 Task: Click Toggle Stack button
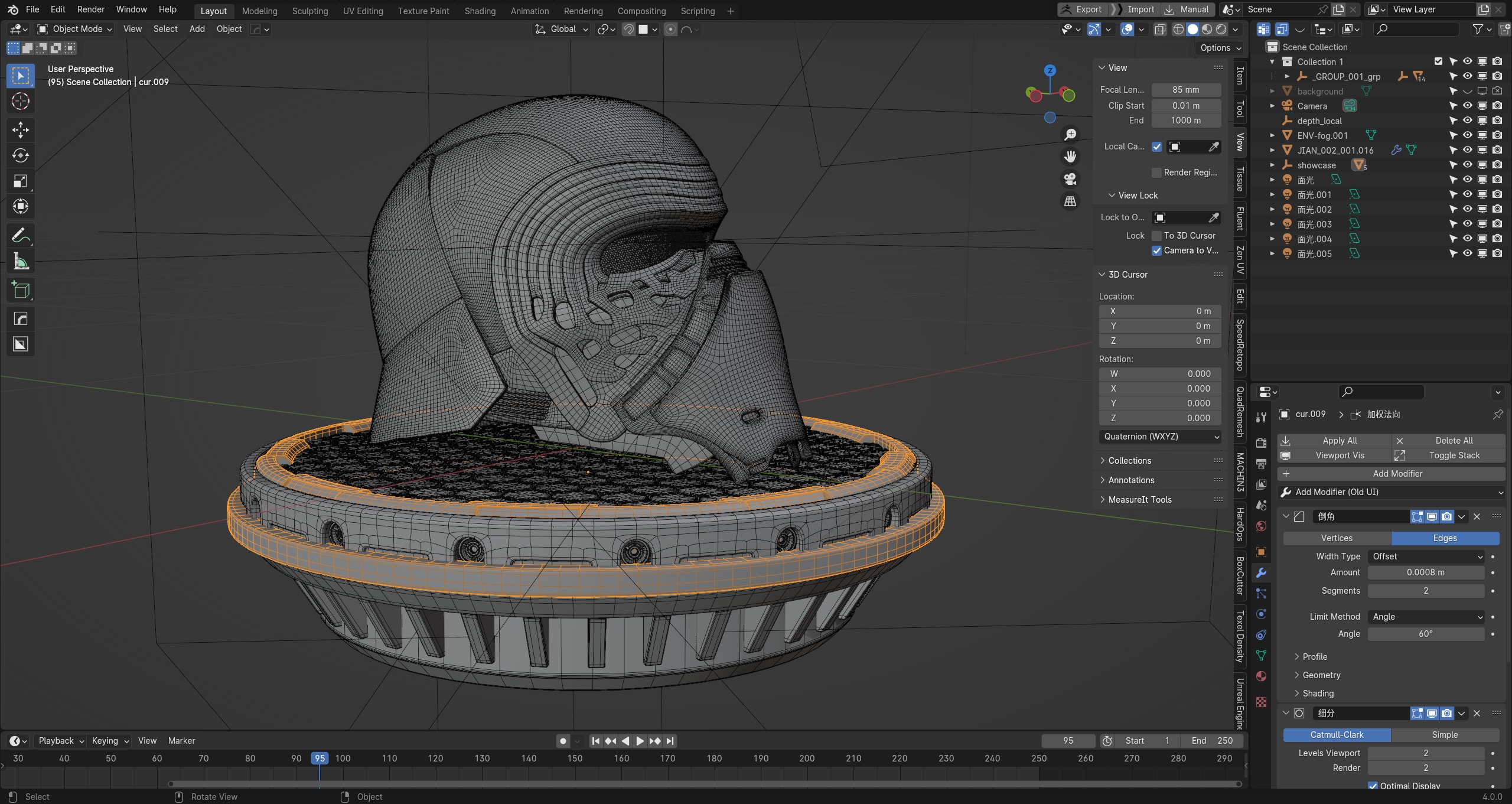click(1448, 455)
